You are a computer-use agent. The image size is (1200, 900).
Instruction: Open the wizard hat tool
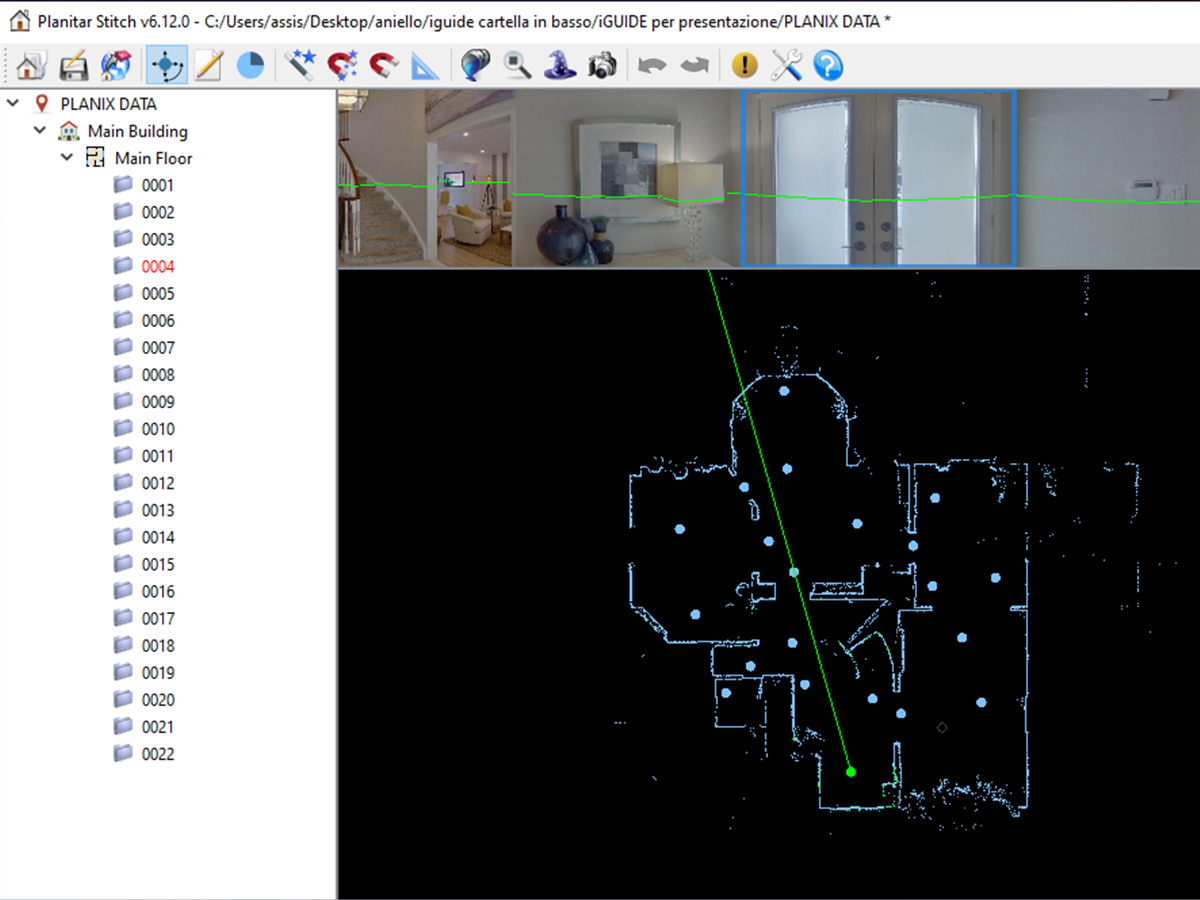click(559, 66)
